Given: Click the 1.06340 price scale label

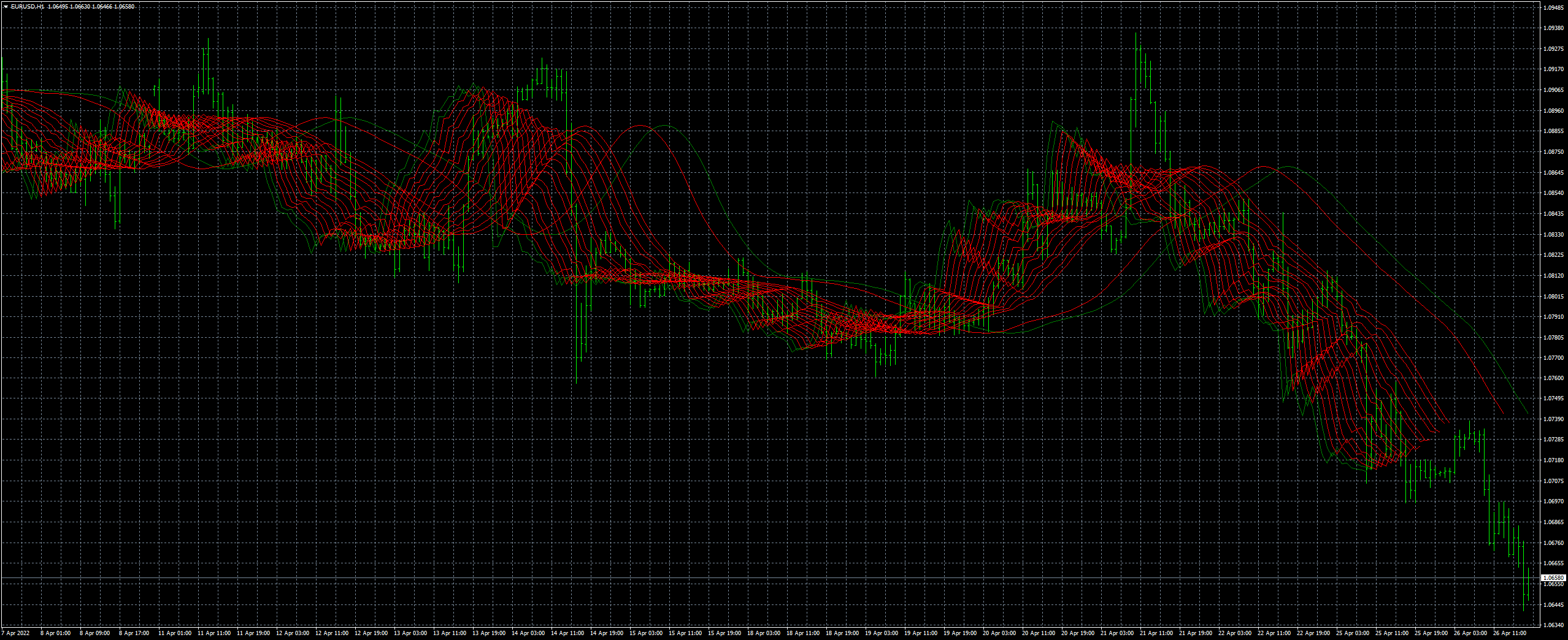Looking at the screenshot, I should coord(1553,625).
